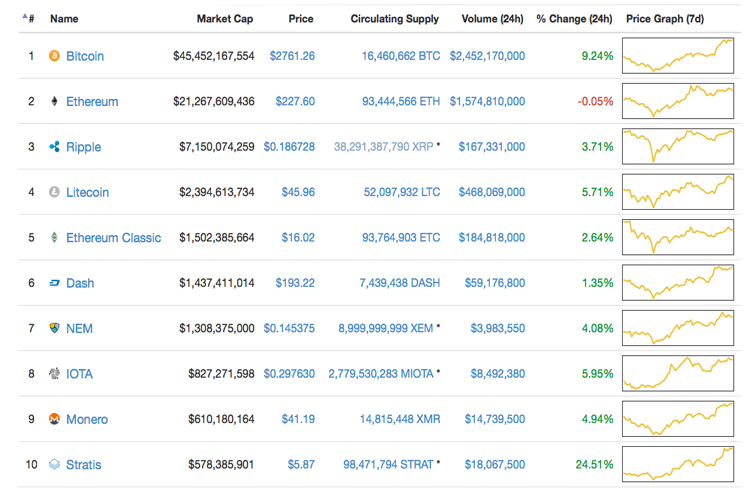Viewport: 750px width, 500px height.
Task: Click Ripple price $0.186728
Action: point(289,147)
